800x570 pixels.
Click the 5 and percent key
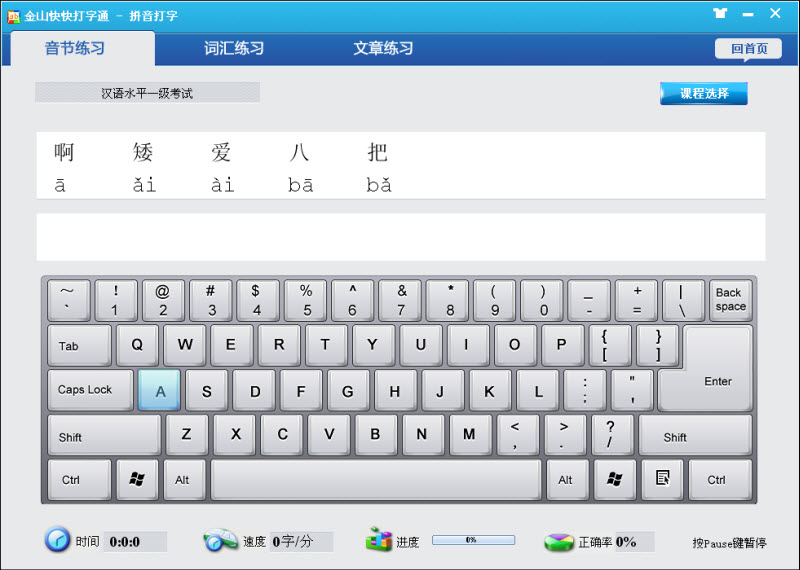[x=305, y=300]
